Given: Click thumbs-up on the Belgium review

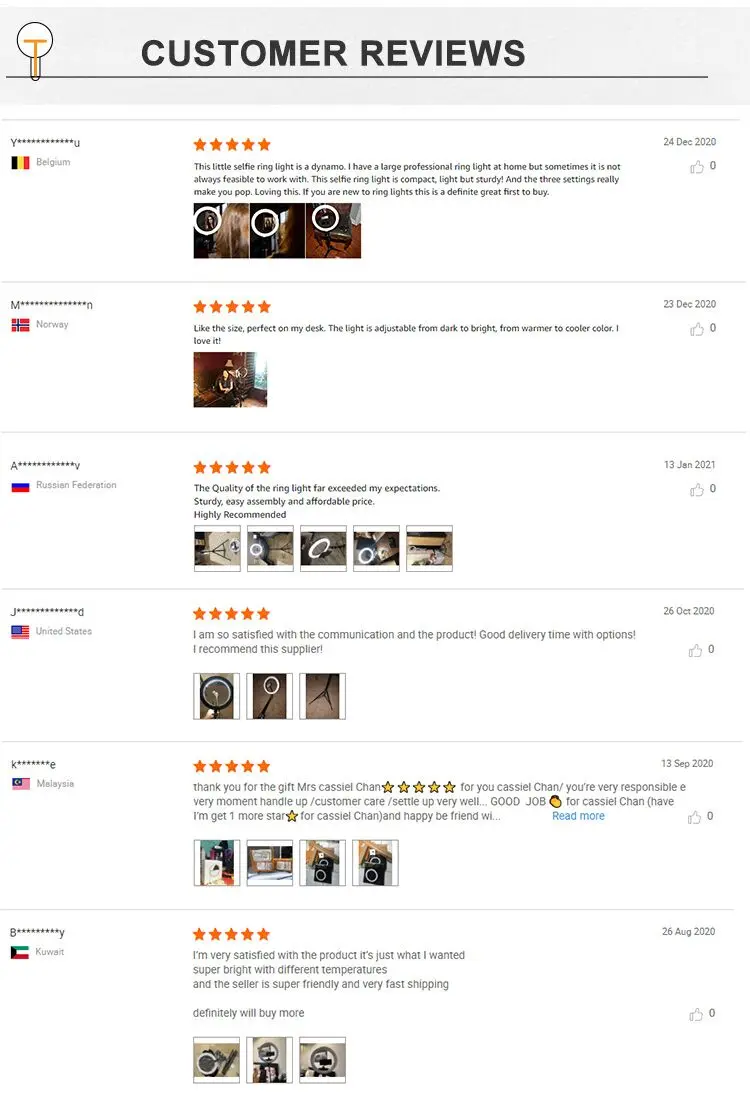Looking at the screenshot, I should click(696, 167).
